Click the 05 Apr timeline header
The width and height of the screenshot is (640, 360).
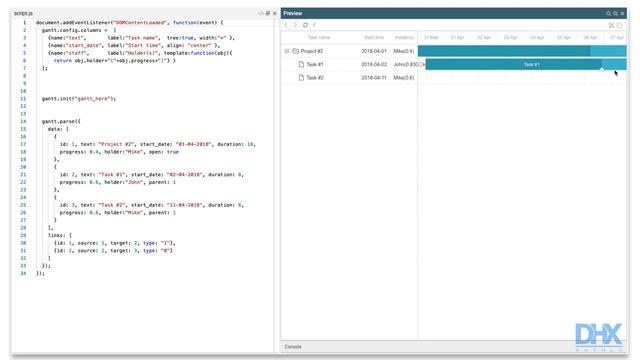pos(564,38)
